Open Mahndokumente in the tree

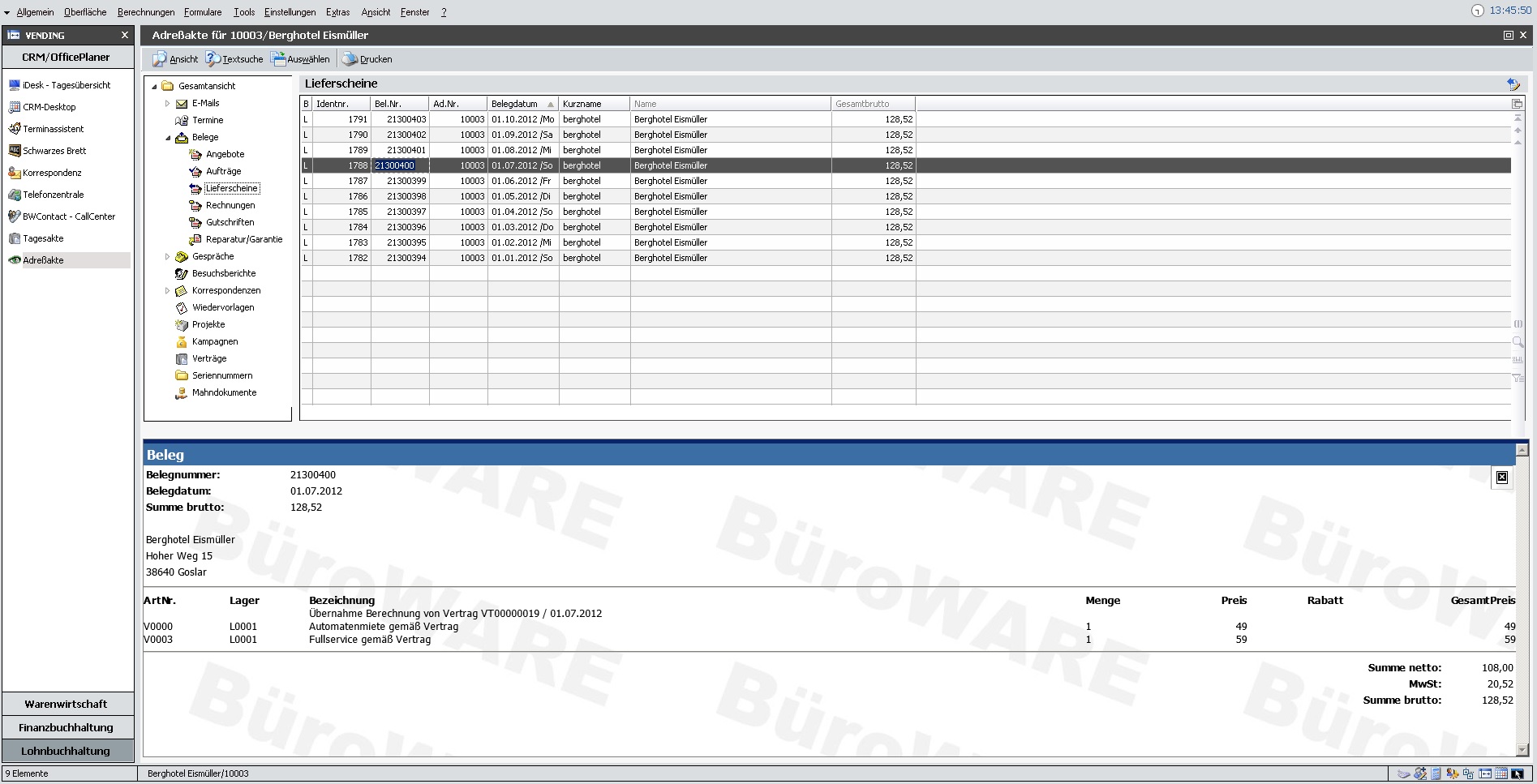pos(224,392)
